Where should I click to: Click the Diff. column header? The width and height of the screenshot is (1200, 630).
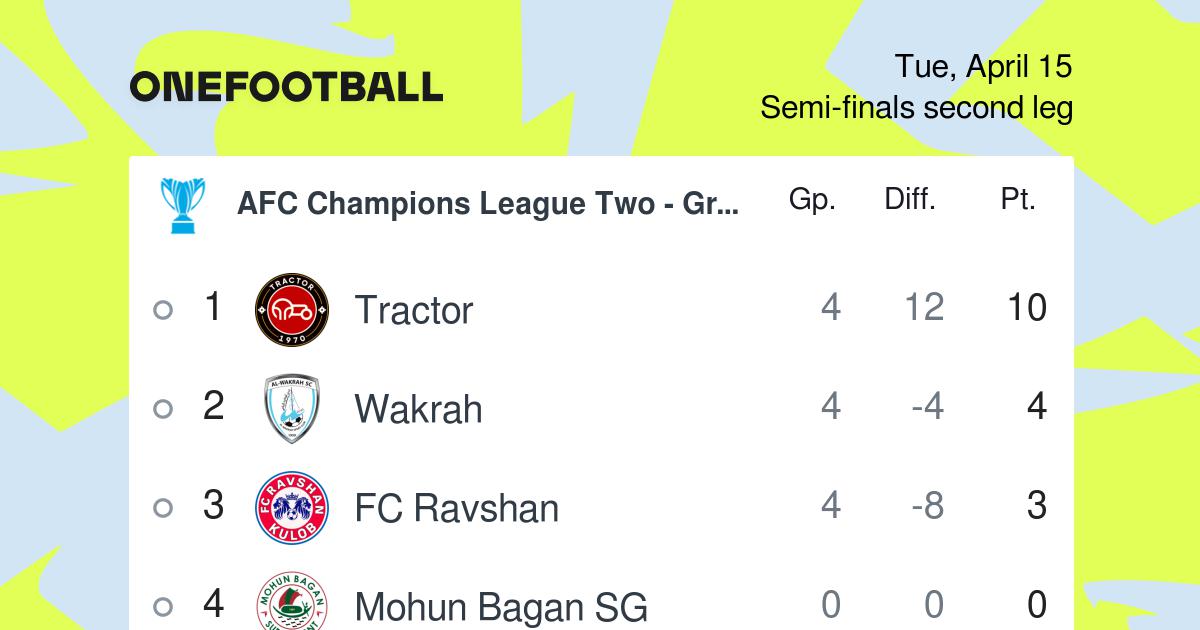910,199
